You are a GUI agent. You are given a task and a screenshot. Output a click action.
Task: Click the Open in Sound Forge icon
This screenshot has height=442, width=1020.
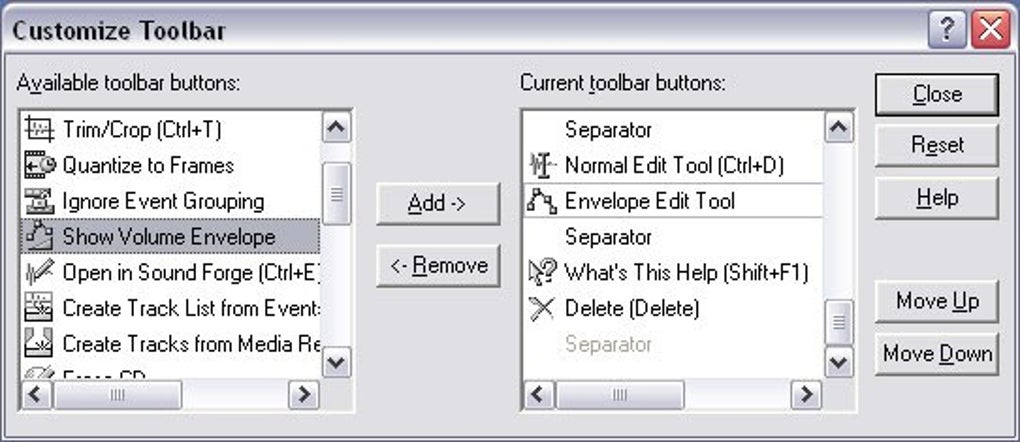tap(39, 272)
